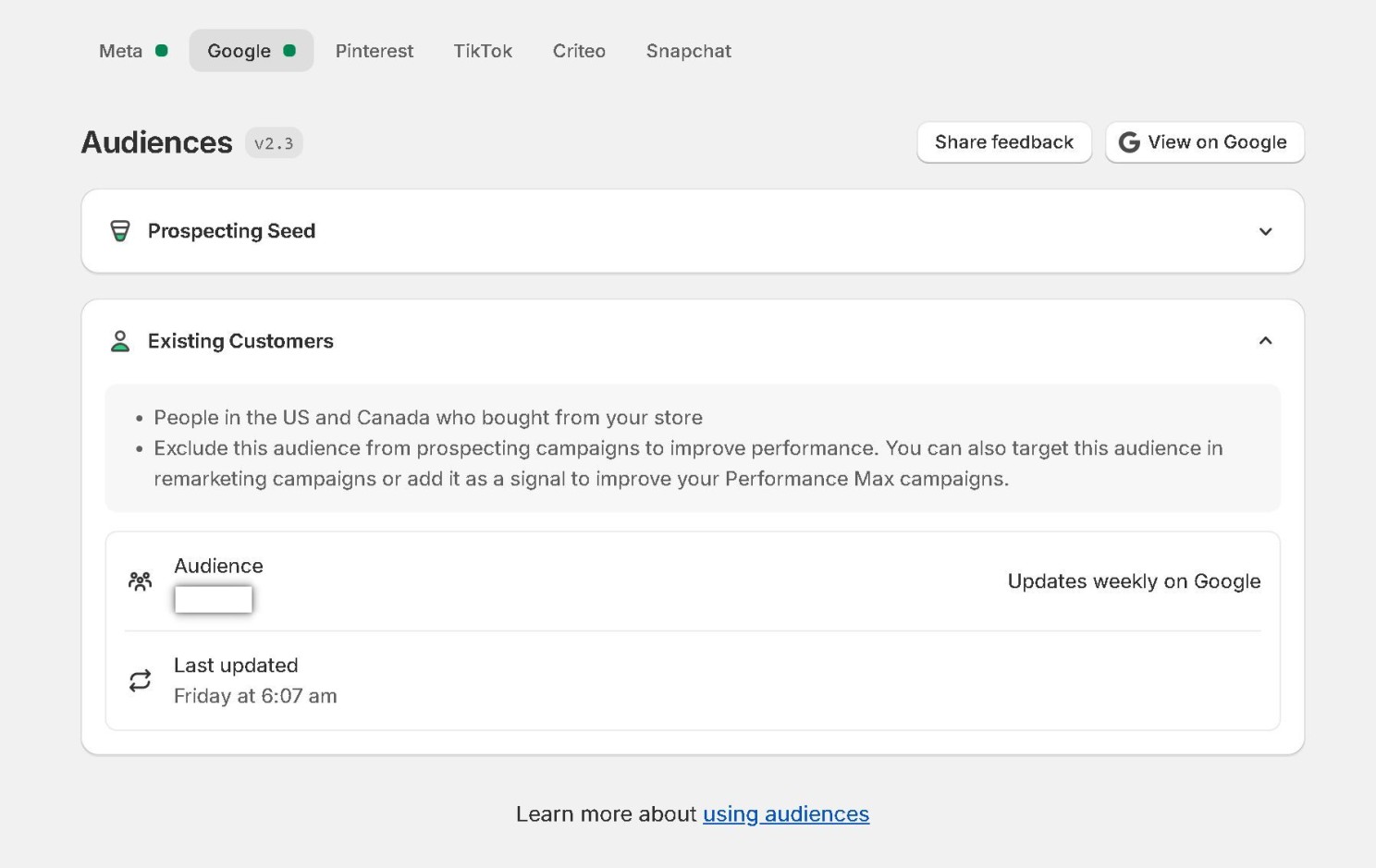Click the "Last updated" label
The image size is (1376, 868).
point(236,666)
